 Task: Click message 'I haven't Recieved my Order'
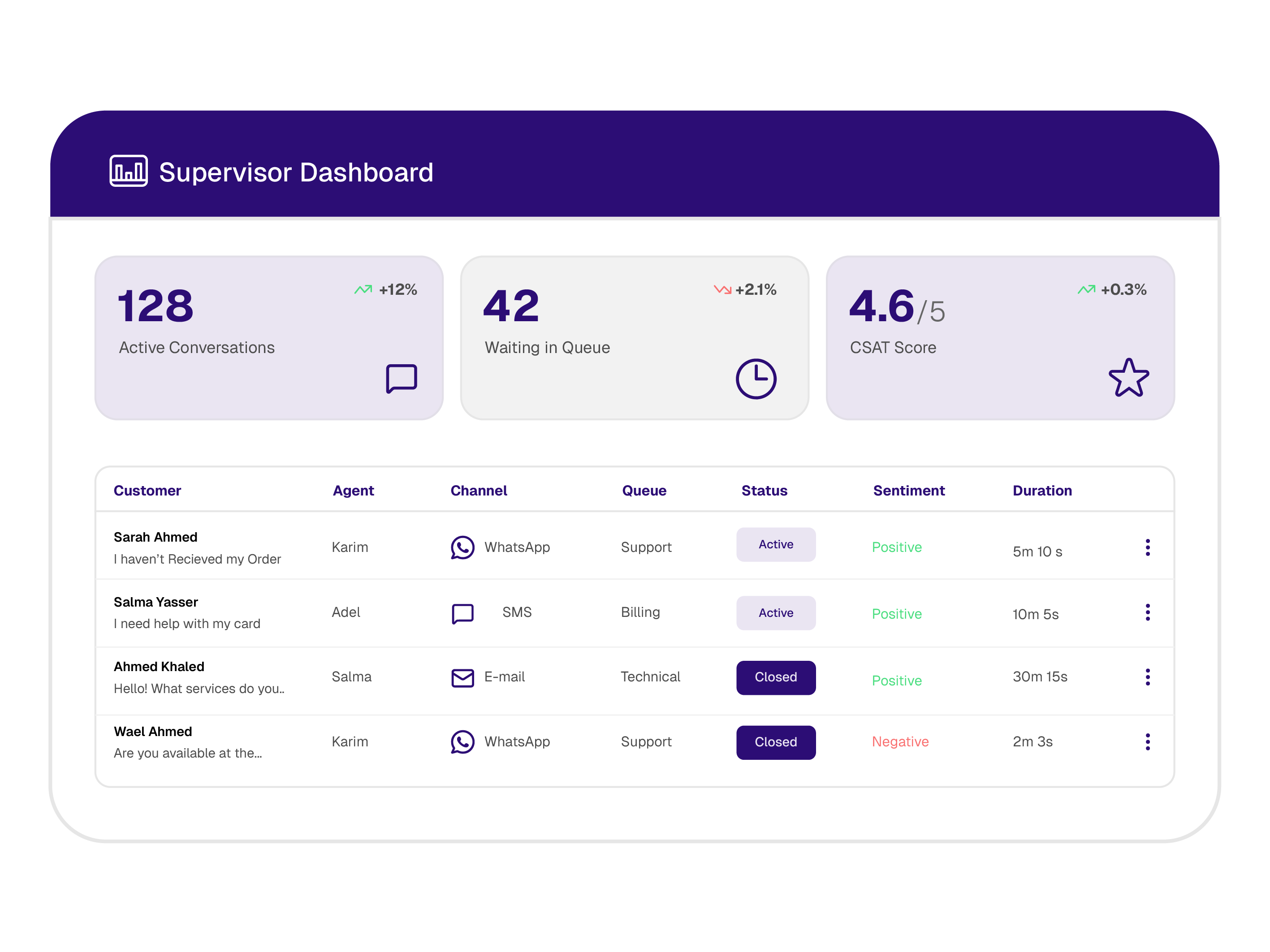(198, 560)
